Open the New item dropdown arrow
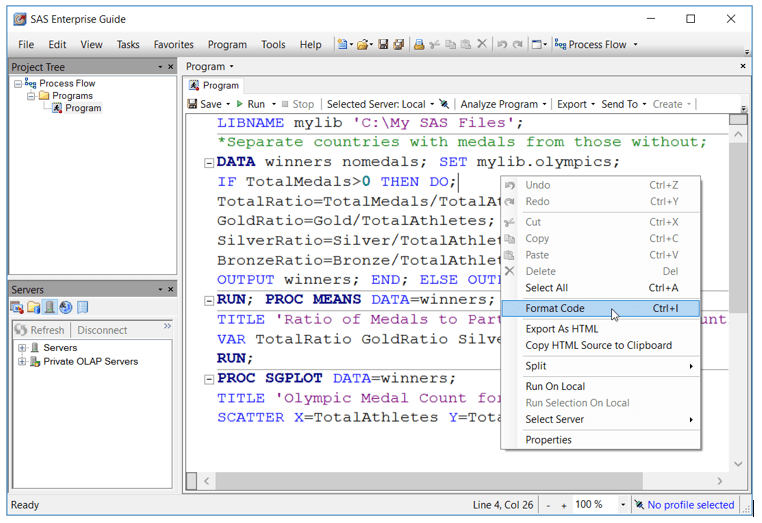762x523 pixels. coord(351,45)
